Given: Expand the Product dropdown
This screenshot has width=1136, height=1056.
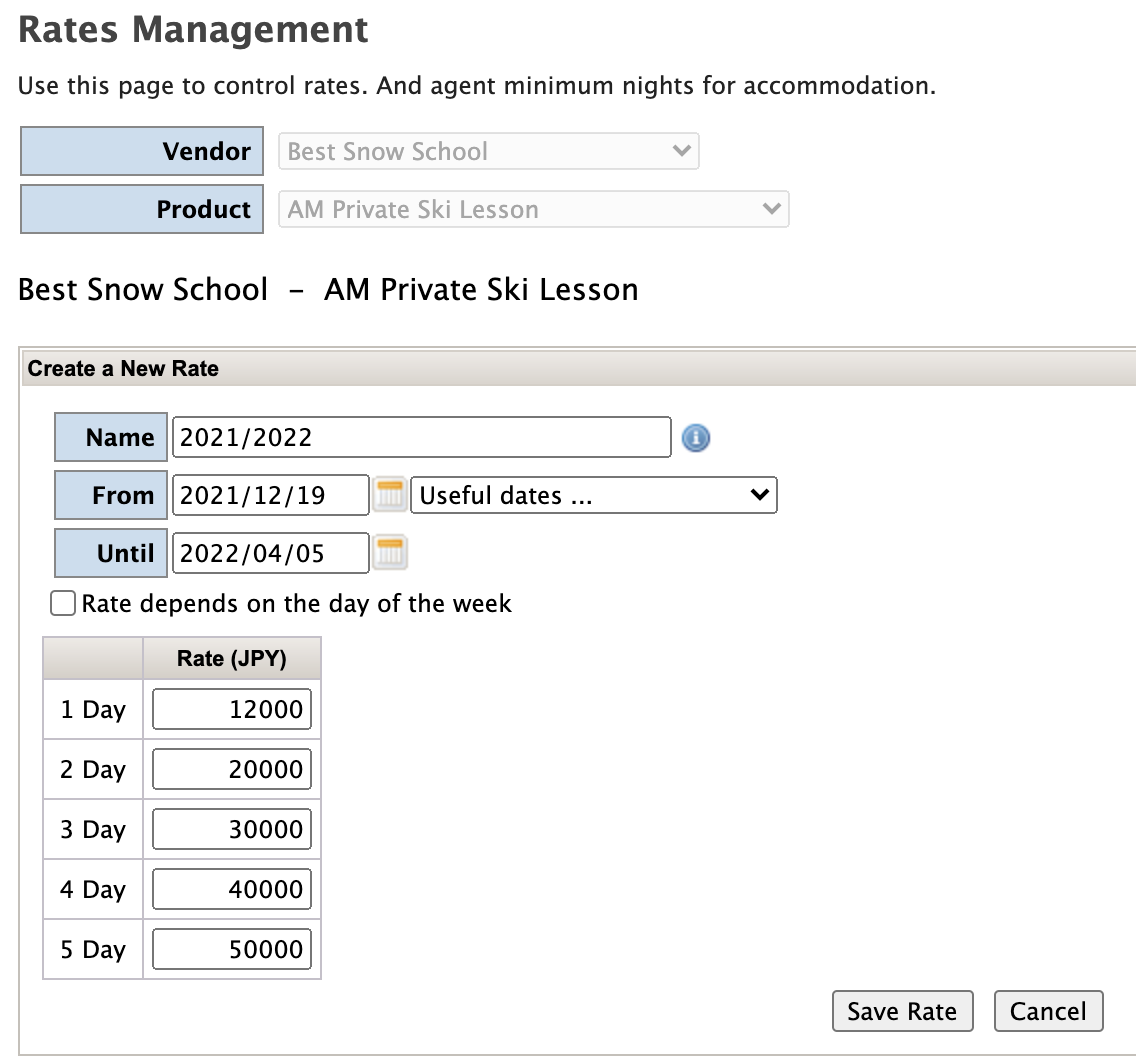Looking at the screenshot, I should [534, 210].
